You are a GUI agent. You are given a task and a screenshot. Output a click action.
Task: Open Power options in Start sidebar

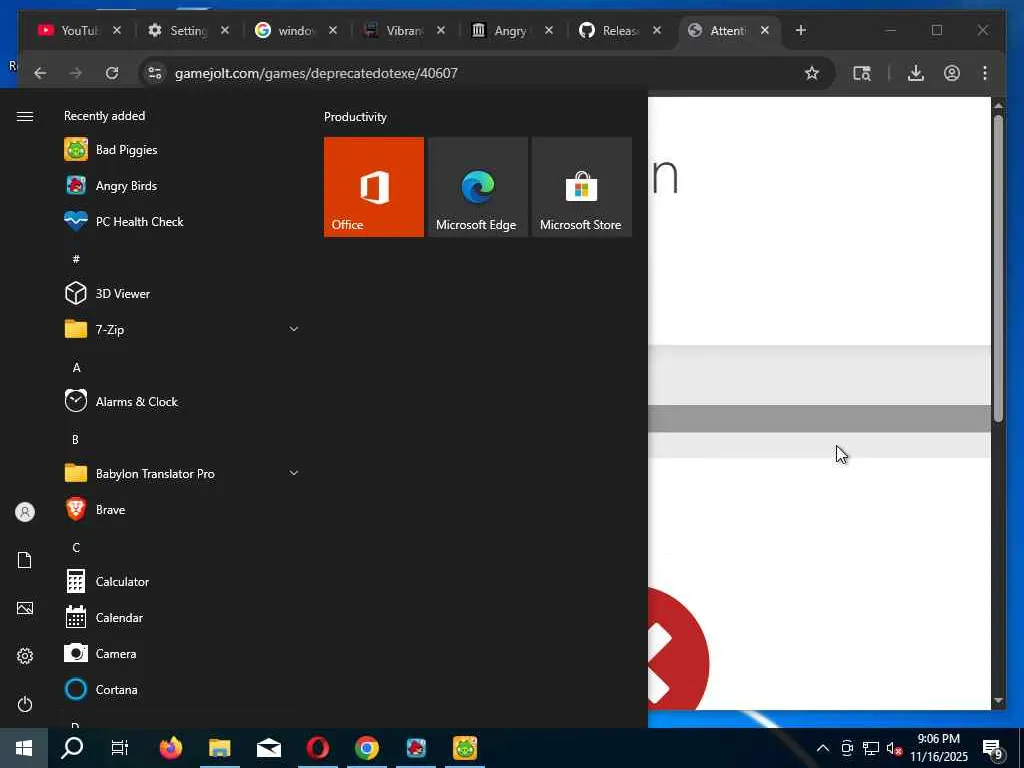click(x=25, y=704)
